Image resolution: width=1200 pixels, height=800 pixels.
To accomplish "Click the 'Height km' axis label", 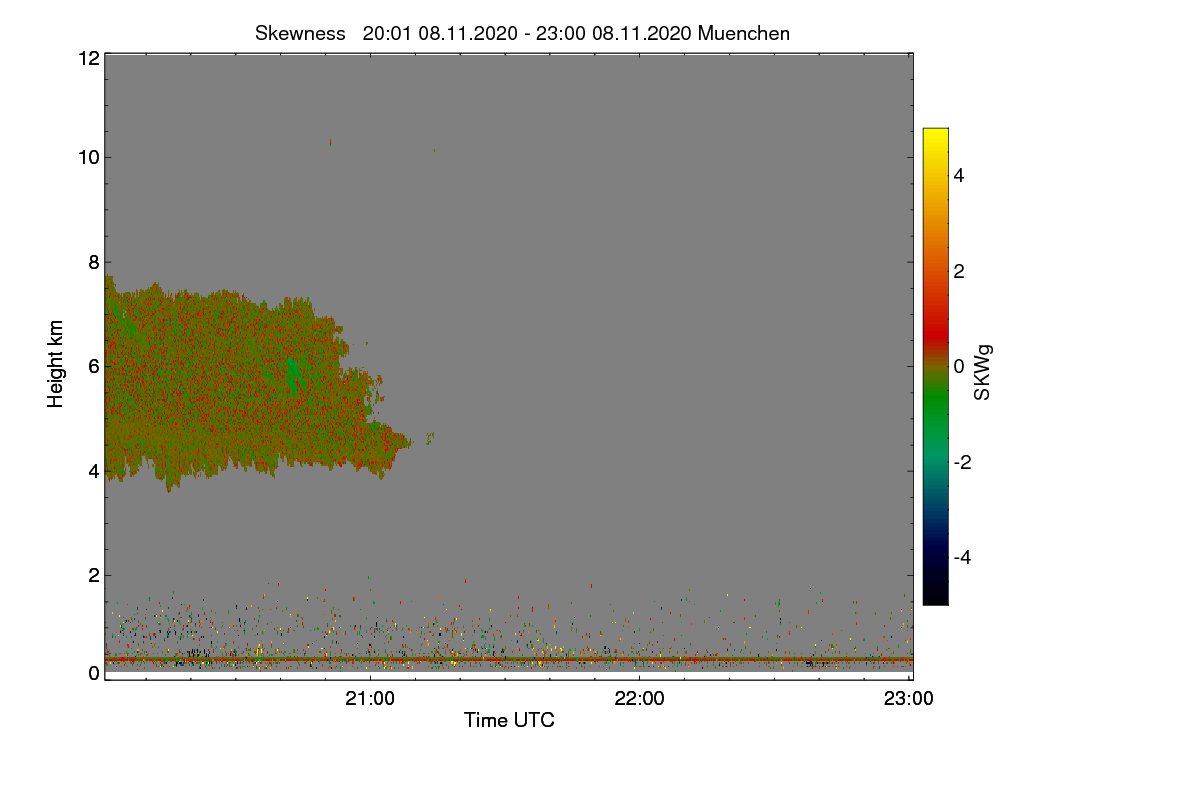I will [x=56, y=364].
